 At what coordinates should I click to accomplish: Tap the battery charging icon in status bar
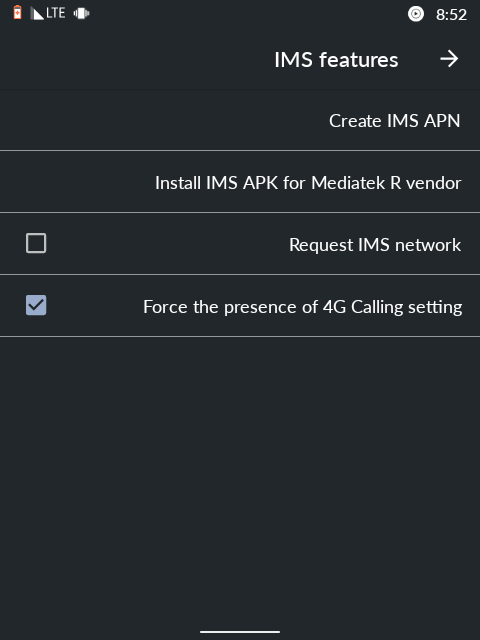coord(17,13)
